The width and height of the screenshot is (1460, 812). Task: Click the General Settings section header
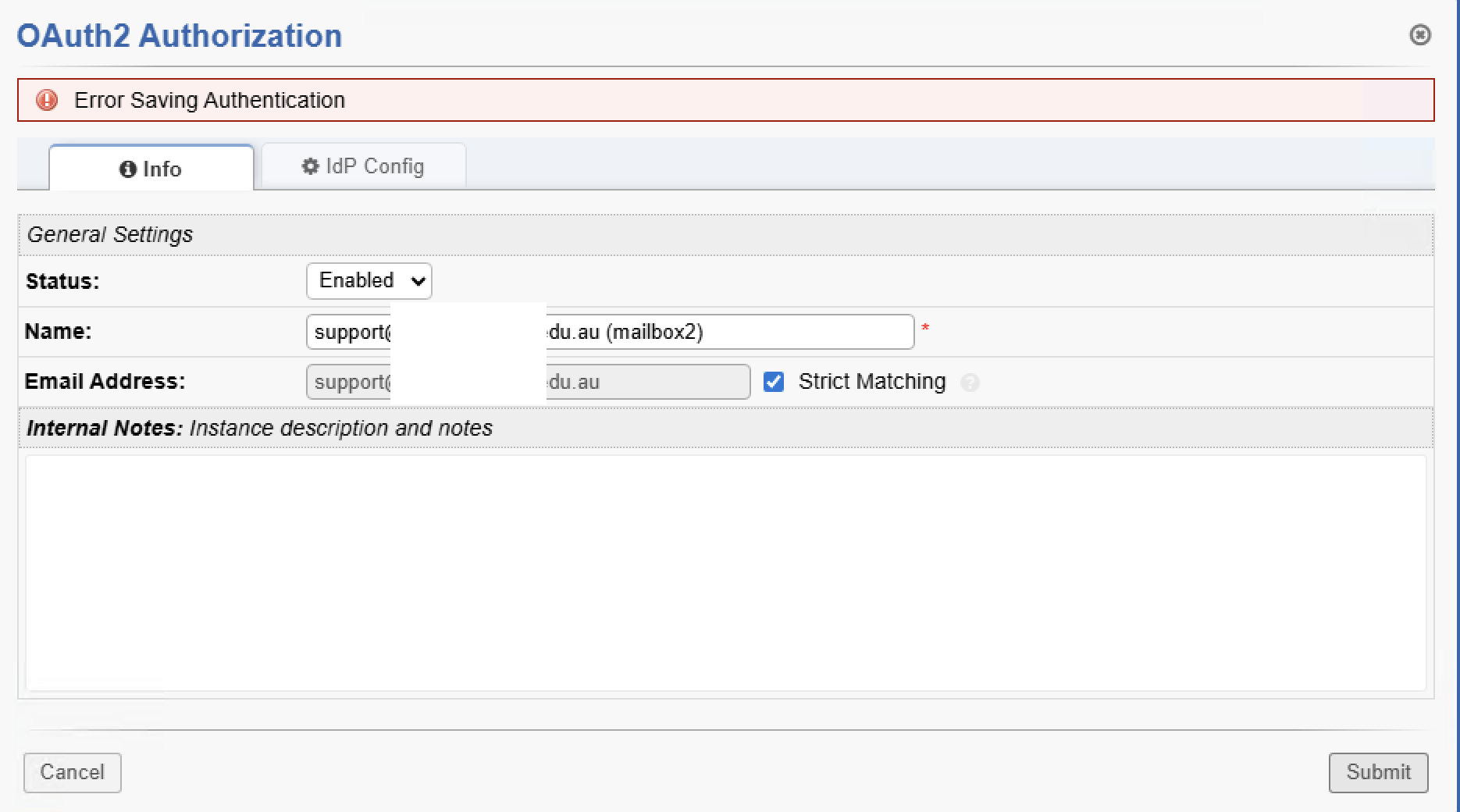point(726,234)
